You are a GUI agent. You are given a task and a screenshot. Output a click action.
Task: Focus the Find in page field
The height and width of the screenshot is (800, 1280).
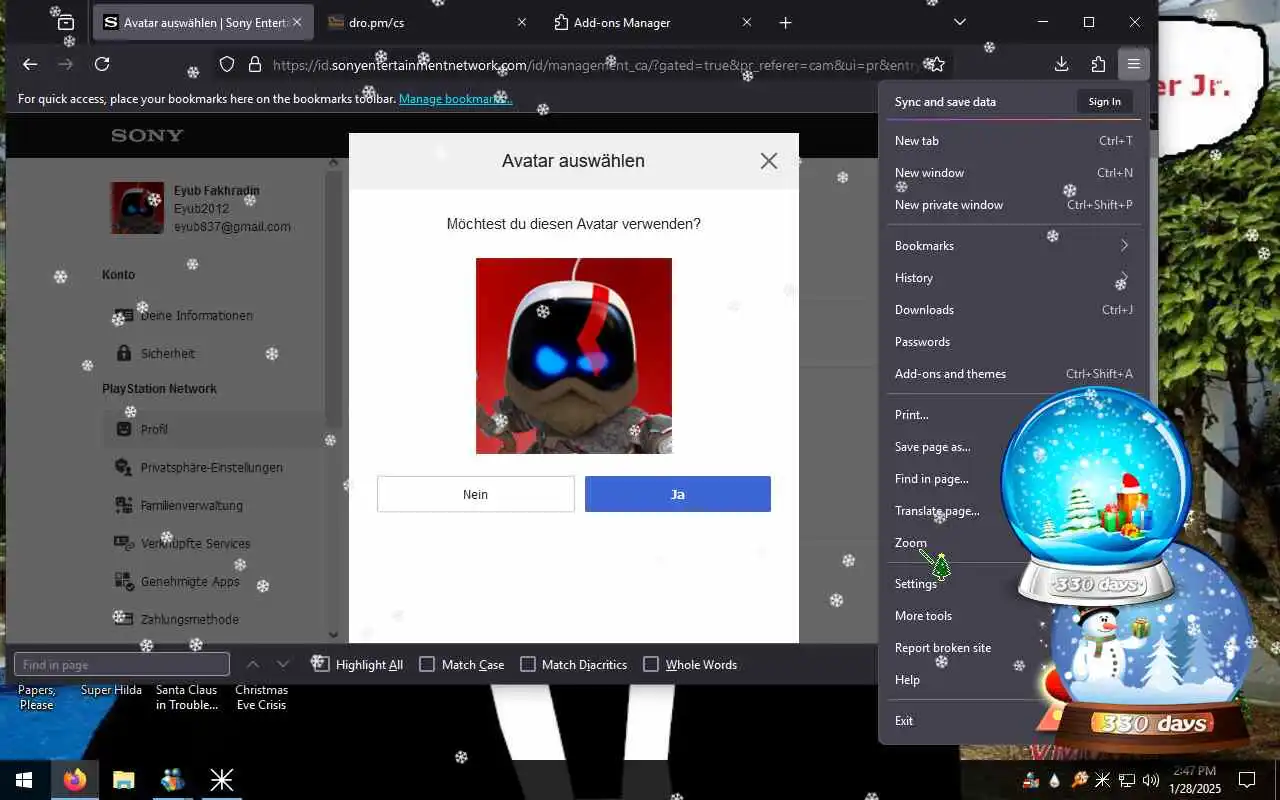tap(122, 664)
